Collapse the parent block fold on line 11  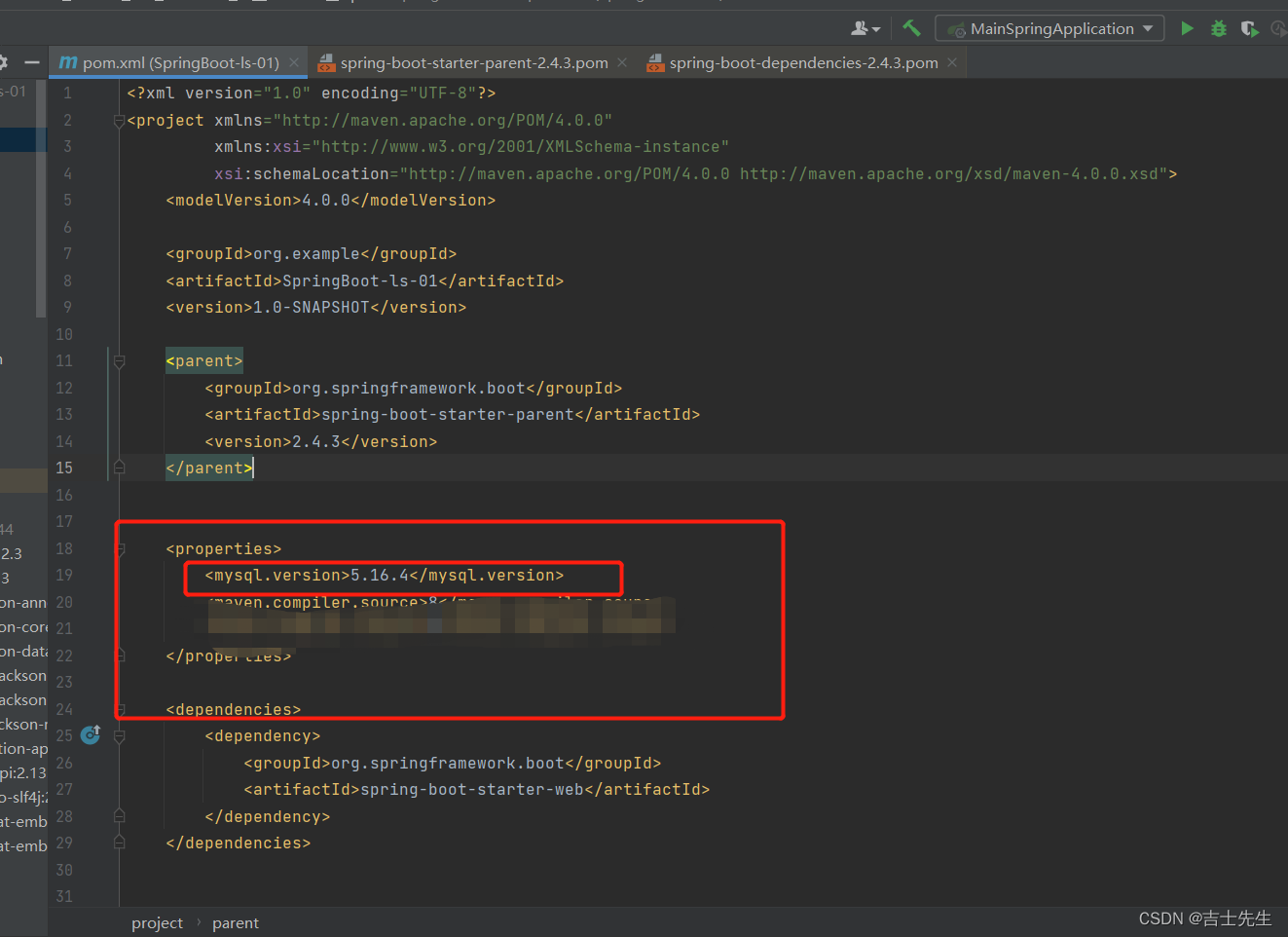pyautogui.click(x=119, y=361)
